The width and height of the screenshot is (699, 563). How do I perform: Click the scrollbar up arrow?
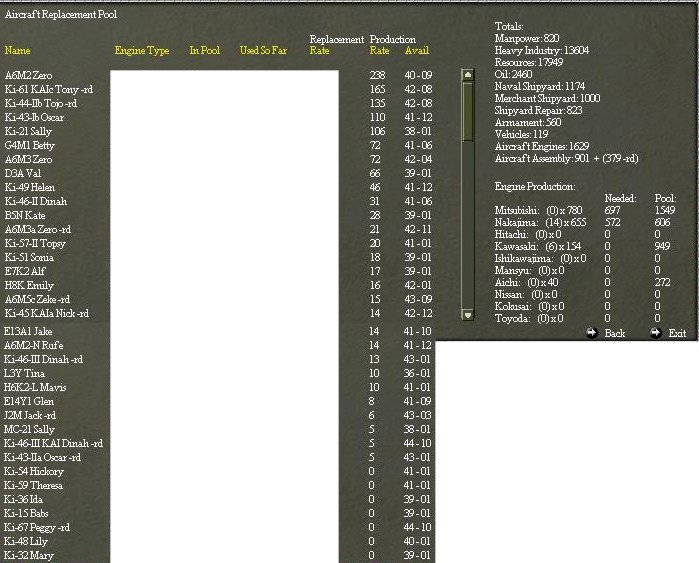[x=468, y=75]
